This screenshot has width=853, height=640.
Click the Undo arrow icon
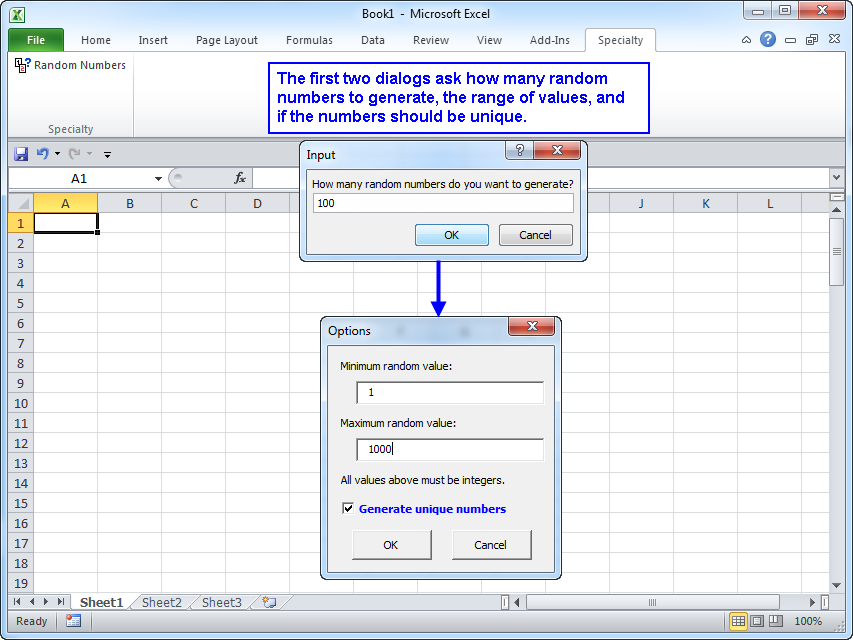pos(42,154)
